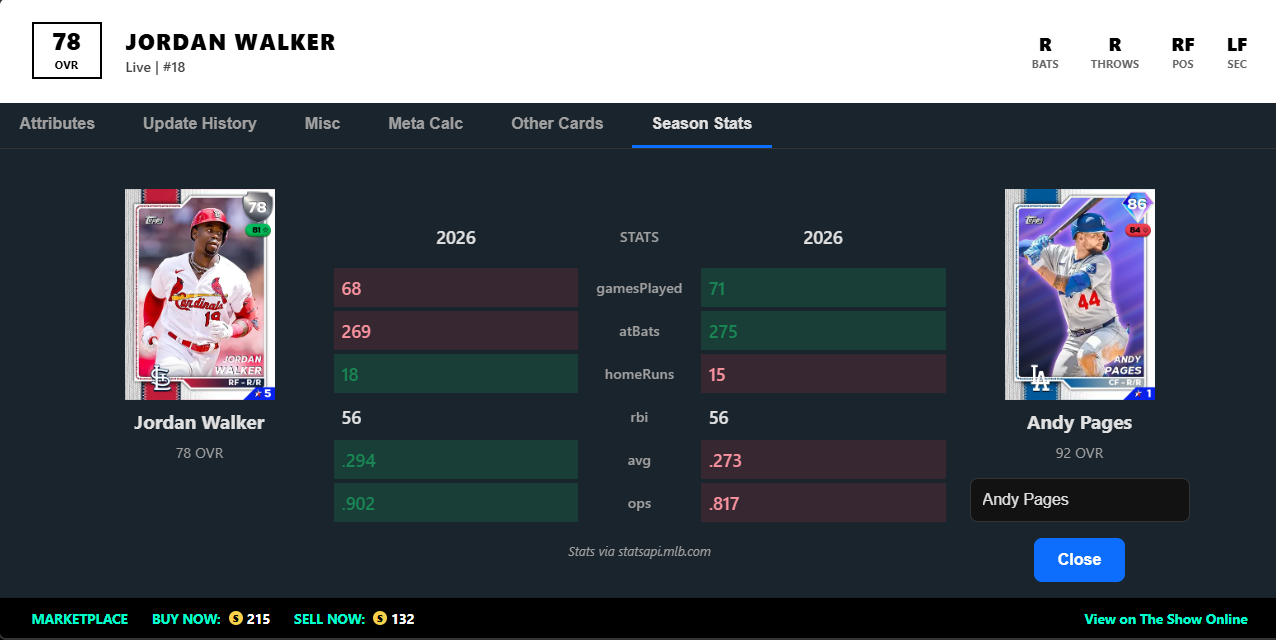
Task: Click Andy Pages' homeRuns value 15
Action: tap(823, 374)
